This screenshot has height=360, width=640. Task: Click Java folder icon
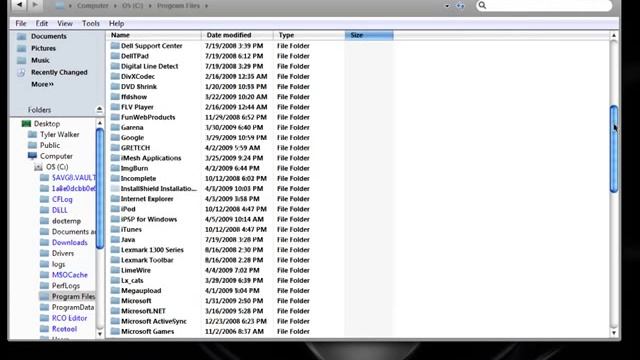115,240
